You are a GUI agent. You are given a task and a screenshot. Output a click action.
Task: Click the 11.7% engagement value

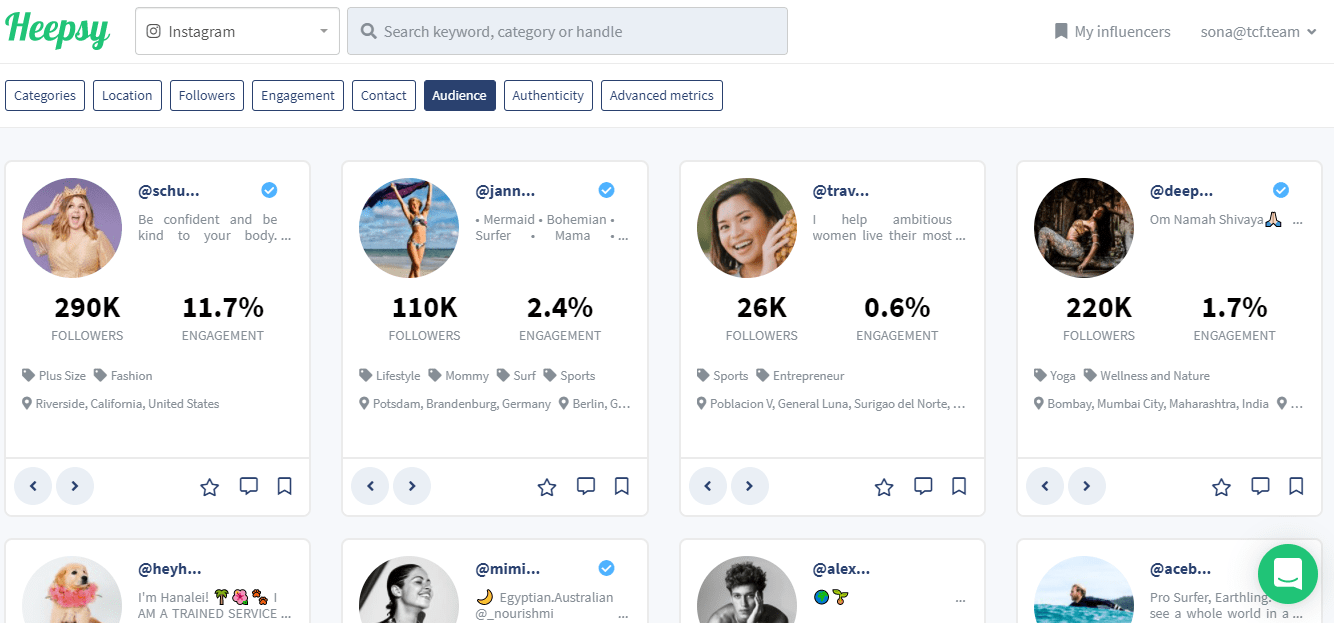(x=223, y=307)
